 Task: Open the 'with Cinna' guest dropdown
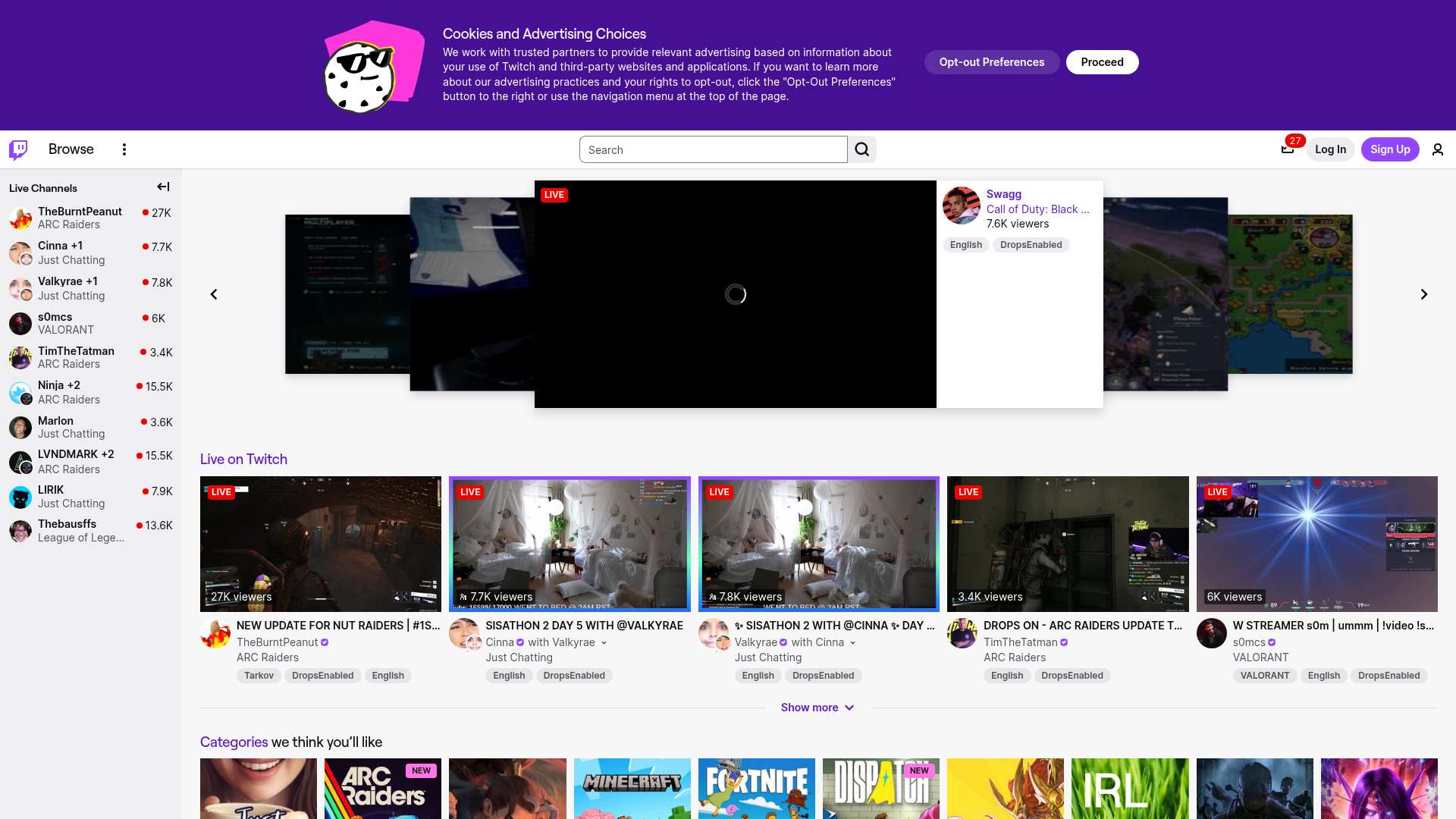coord(852,642)
